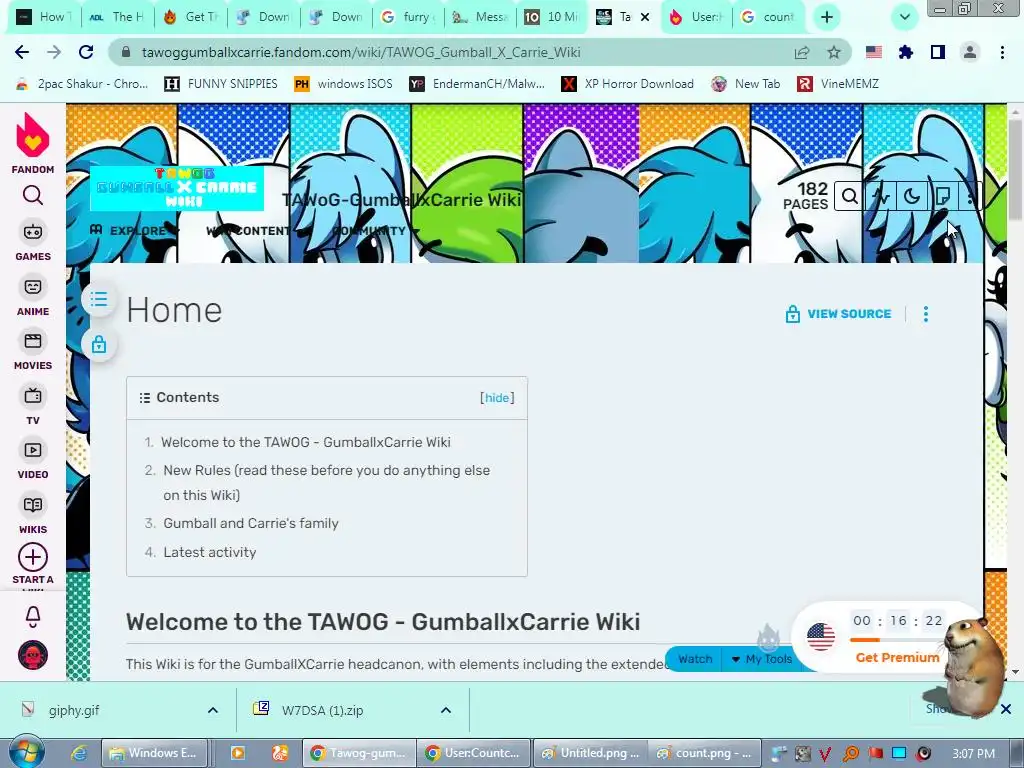Close the current Ta tab

(x=645, y=17)
